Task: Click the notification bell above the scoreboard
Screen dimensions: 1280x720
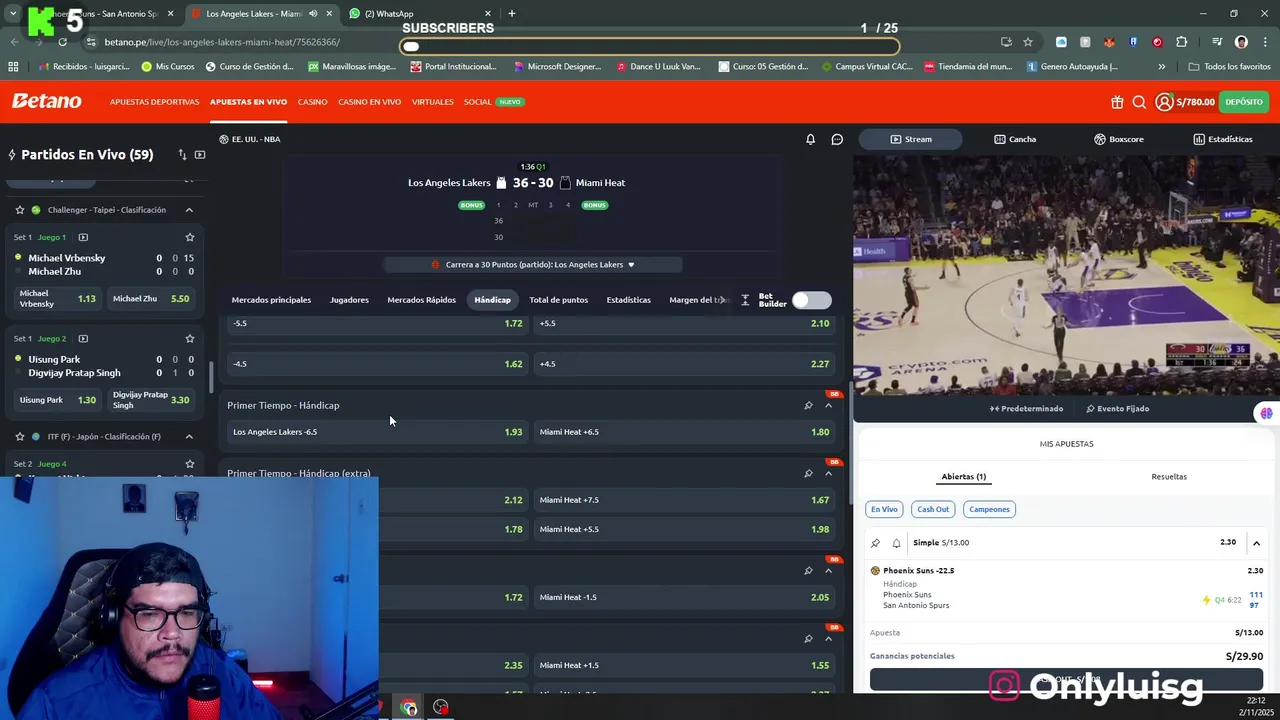Action: click(x=811, y=139)
